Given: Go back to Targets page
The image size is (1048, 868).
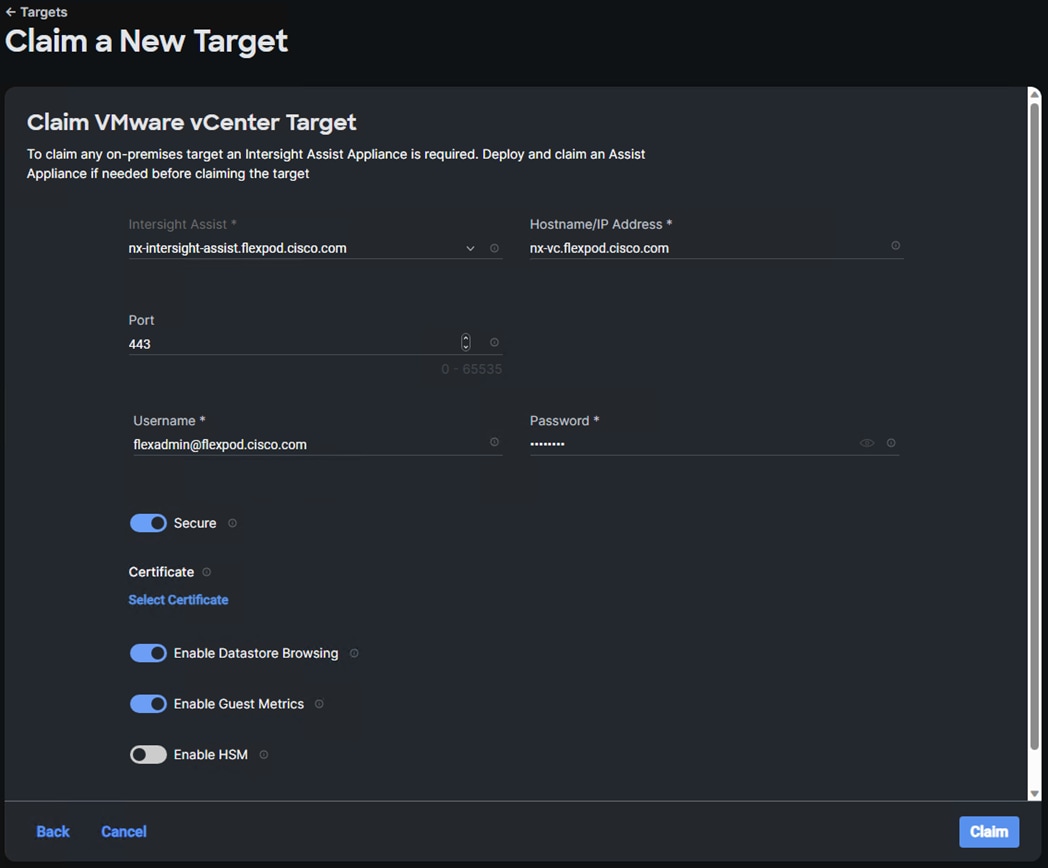Looking at the screenshot, I should pyautogui.click(x=37, y=12).
